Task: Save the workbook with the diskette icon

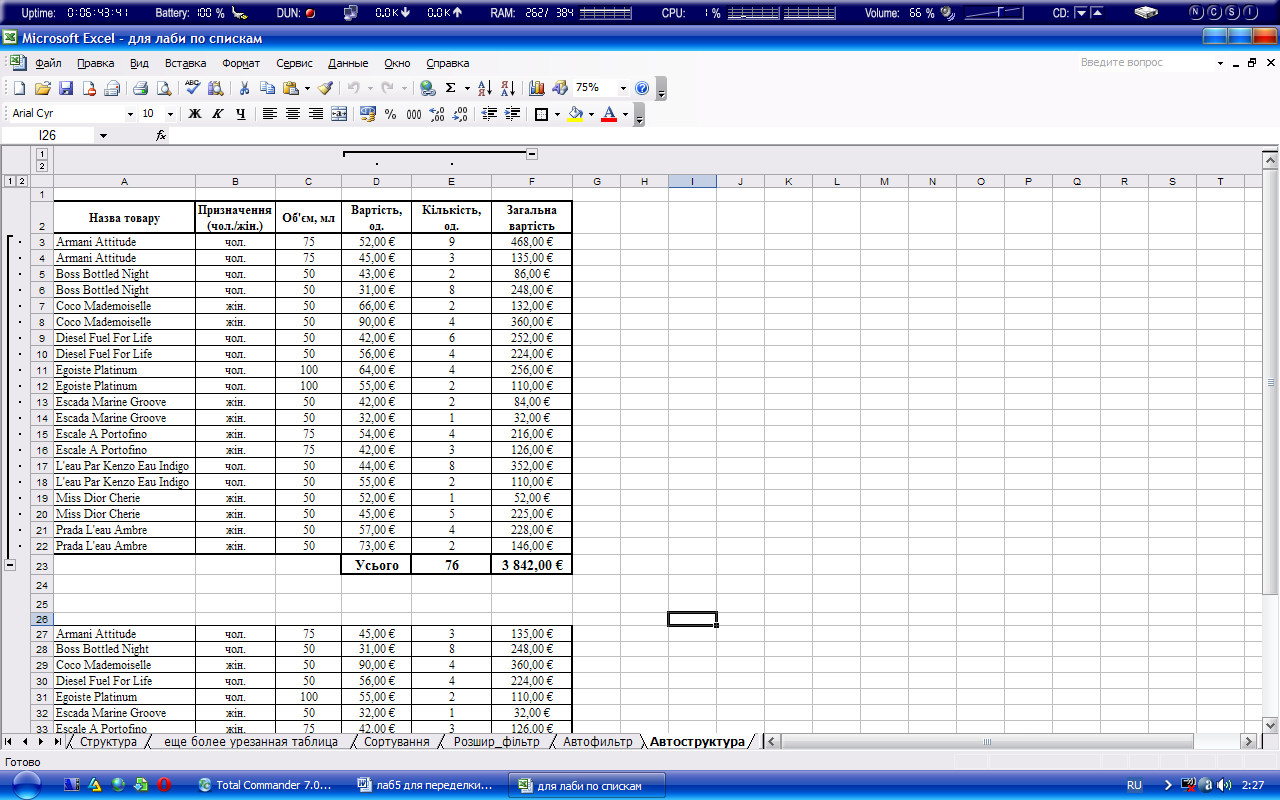Action: [x=66, y=88]
